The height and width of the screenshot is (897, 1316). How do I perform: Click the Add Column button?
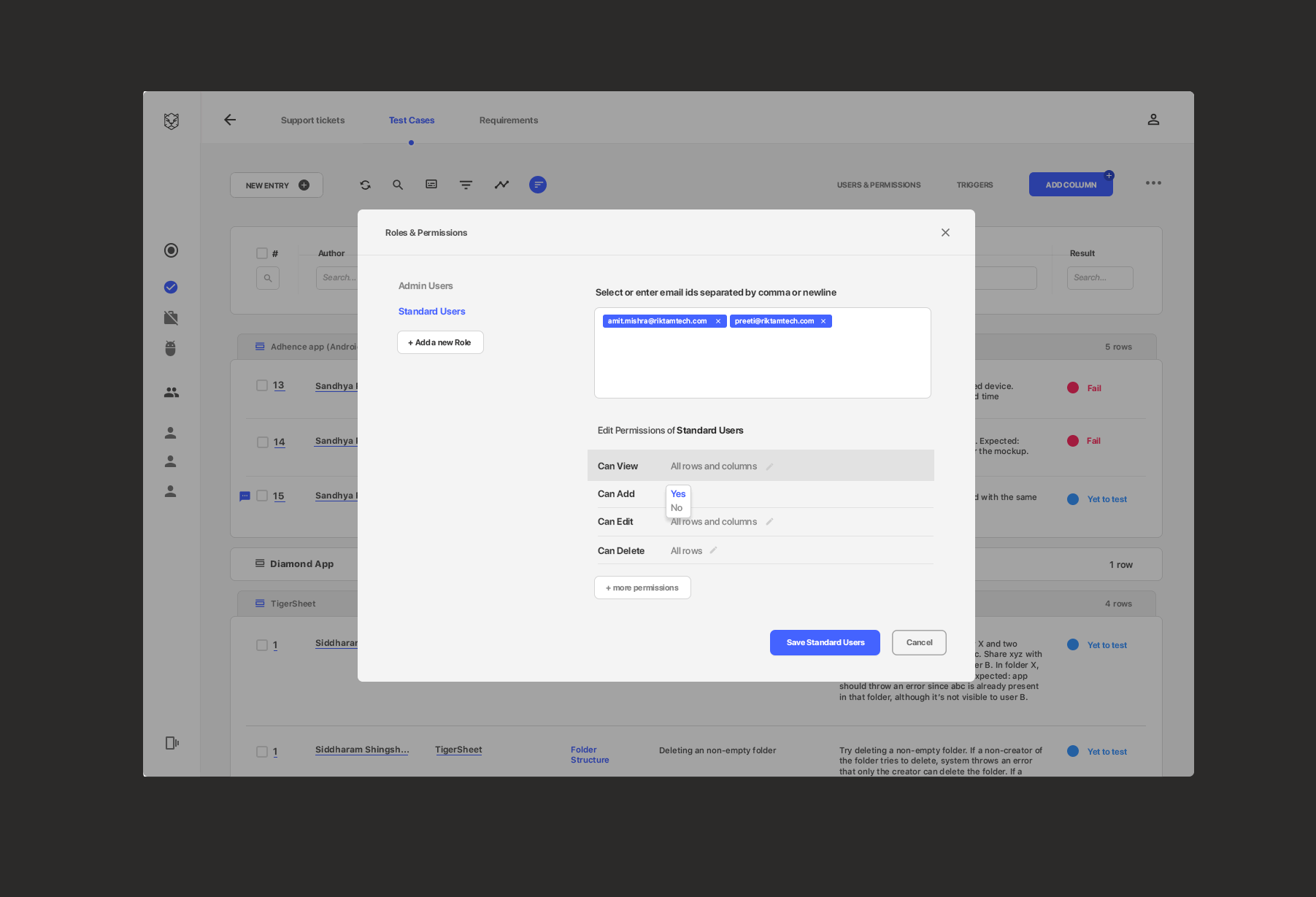(x=1071, y=185)
